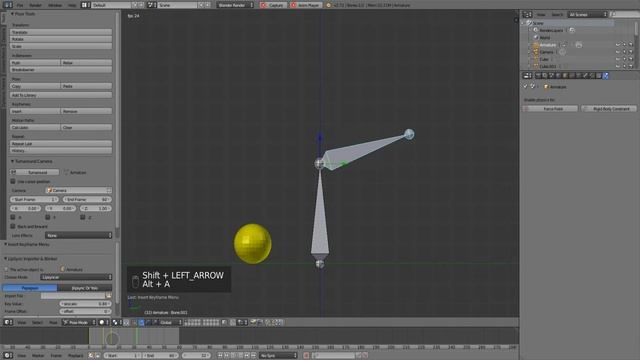Click the Insert keyframes button
This screenshot has height=360, width=640.
tap(35, 111)
